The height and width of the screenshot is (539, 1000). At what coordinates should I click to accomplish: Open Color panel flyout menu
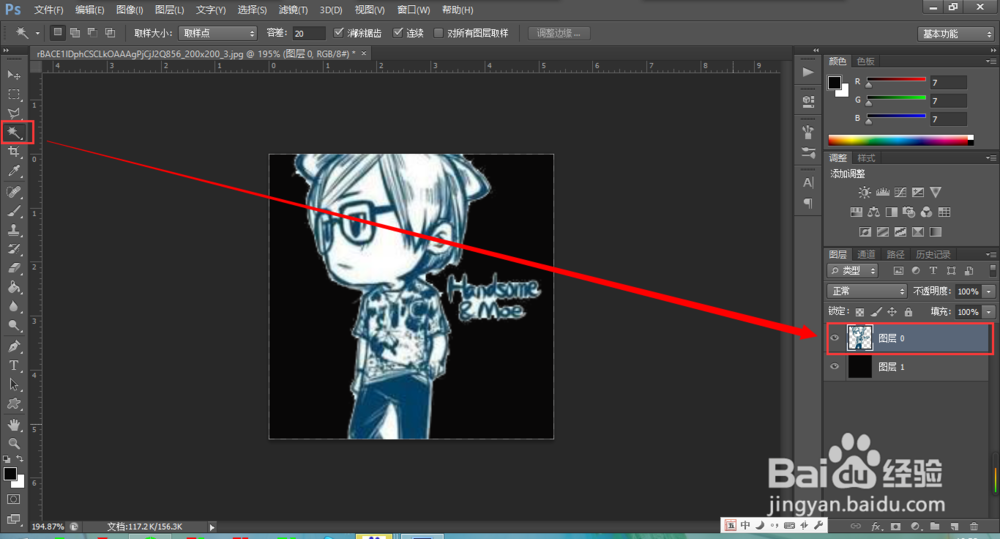[x=990, y=61]
